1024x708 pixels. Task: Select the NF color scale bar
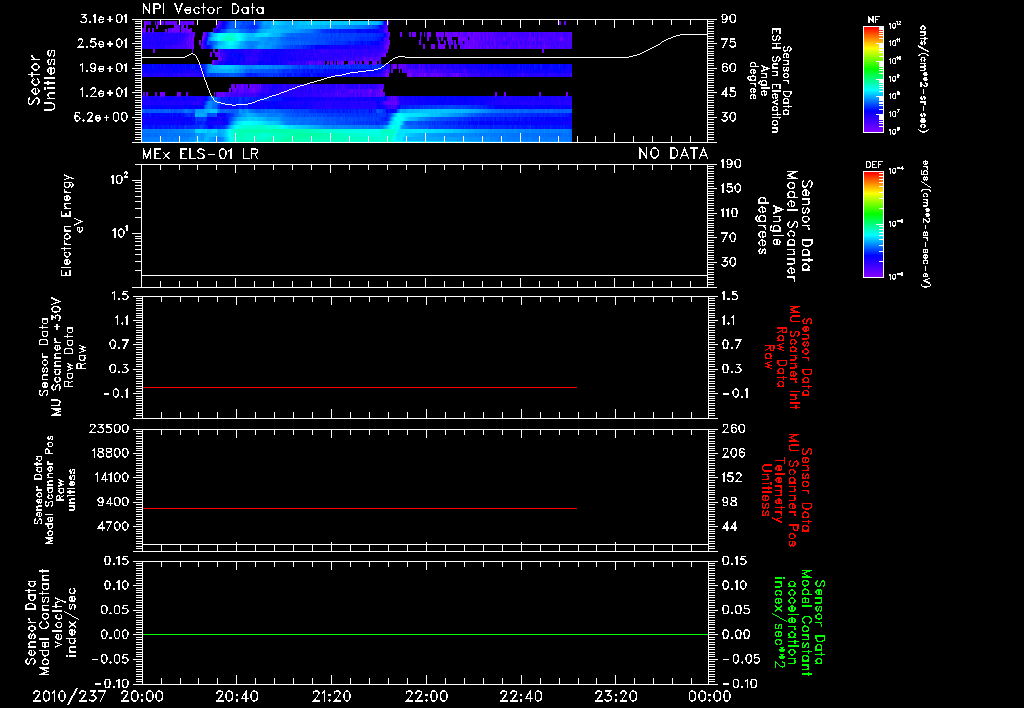click(x=874, y=78)
